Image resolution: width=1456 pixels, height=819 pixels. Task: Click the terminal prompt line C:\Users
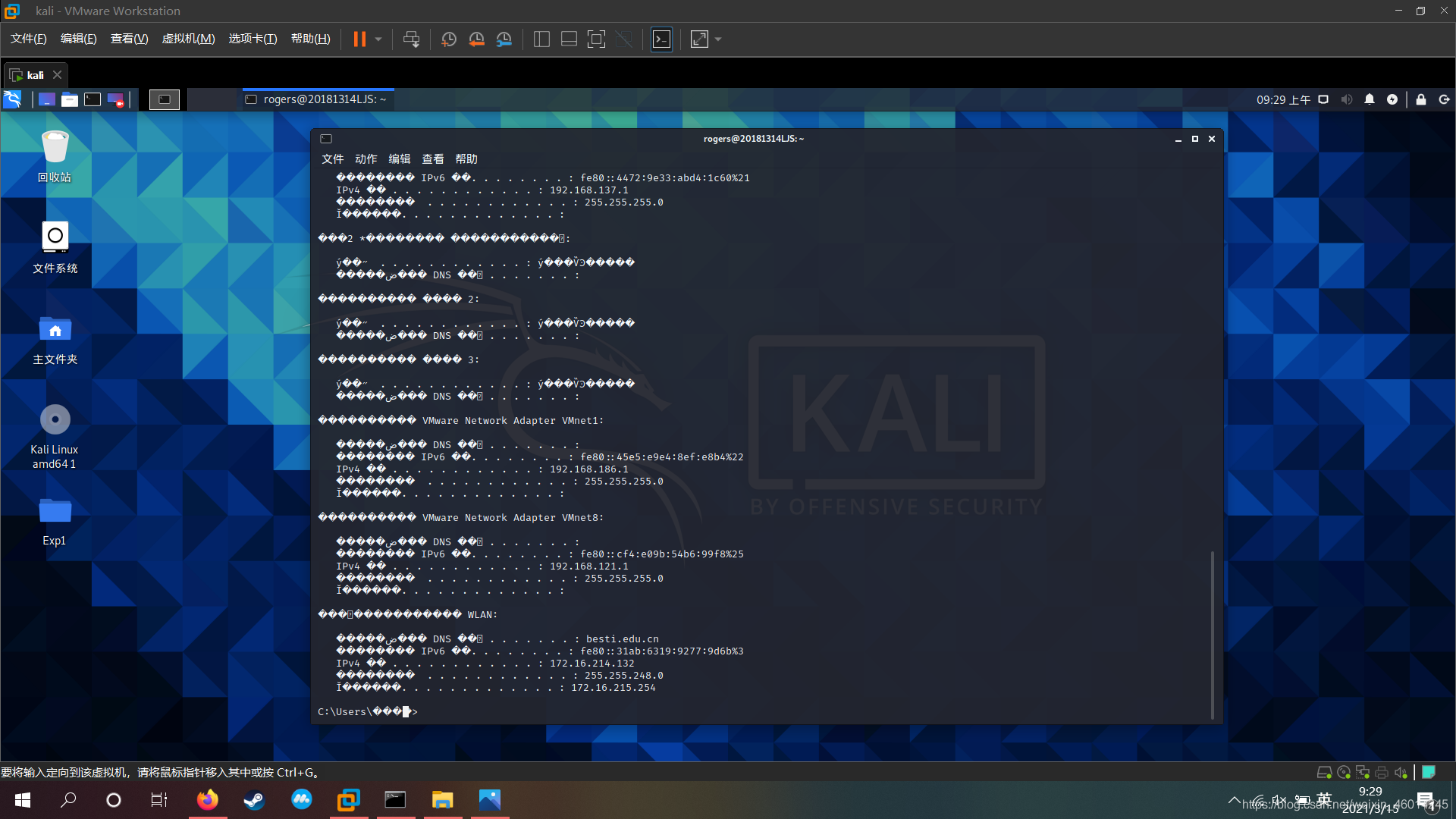tap(368, 711)
